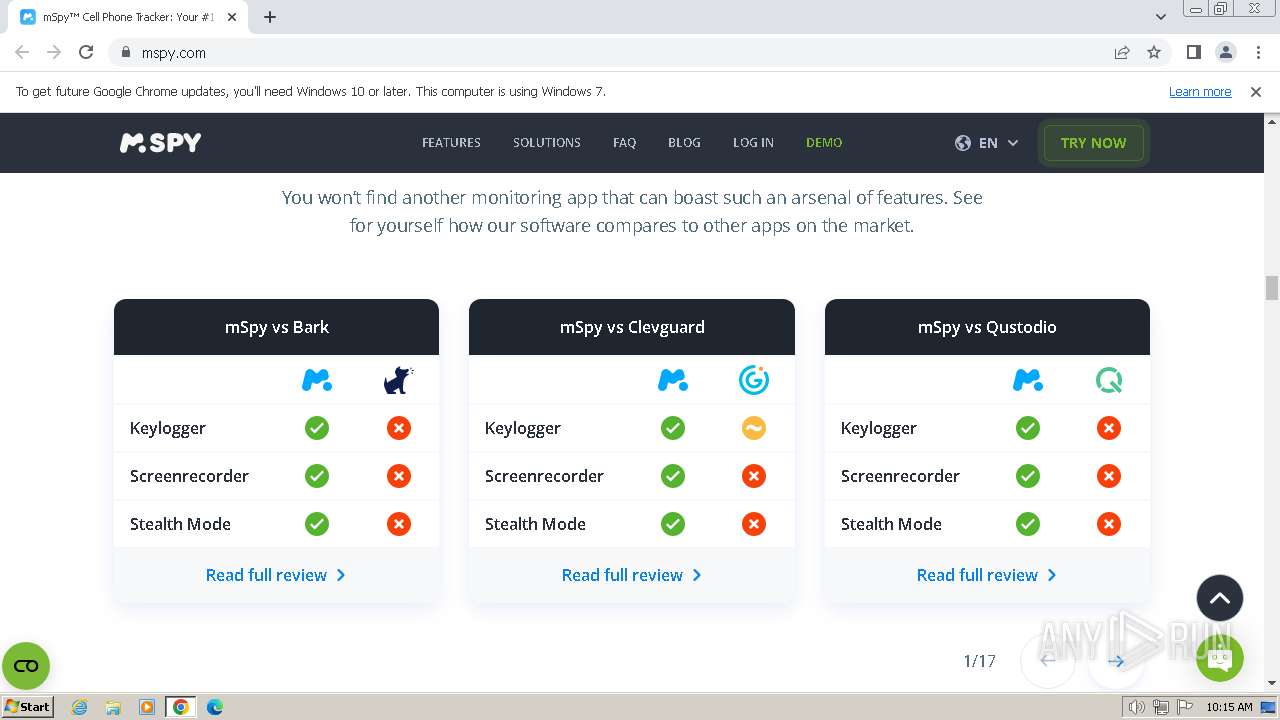Click the page vertical scrollbar thumb
1280x720 pixels.
point(1272,288)
